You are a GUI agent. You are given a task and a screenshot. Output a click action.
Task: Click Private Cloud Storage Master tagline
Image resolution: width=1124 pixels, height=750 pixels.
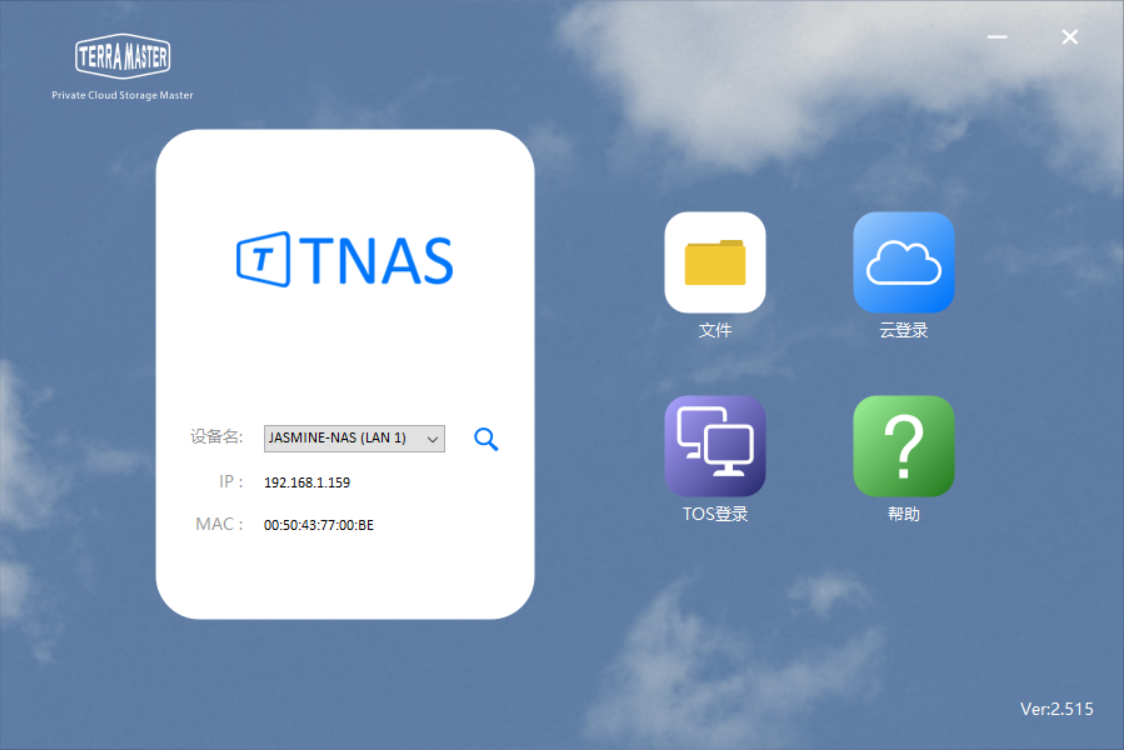[122, 95]
